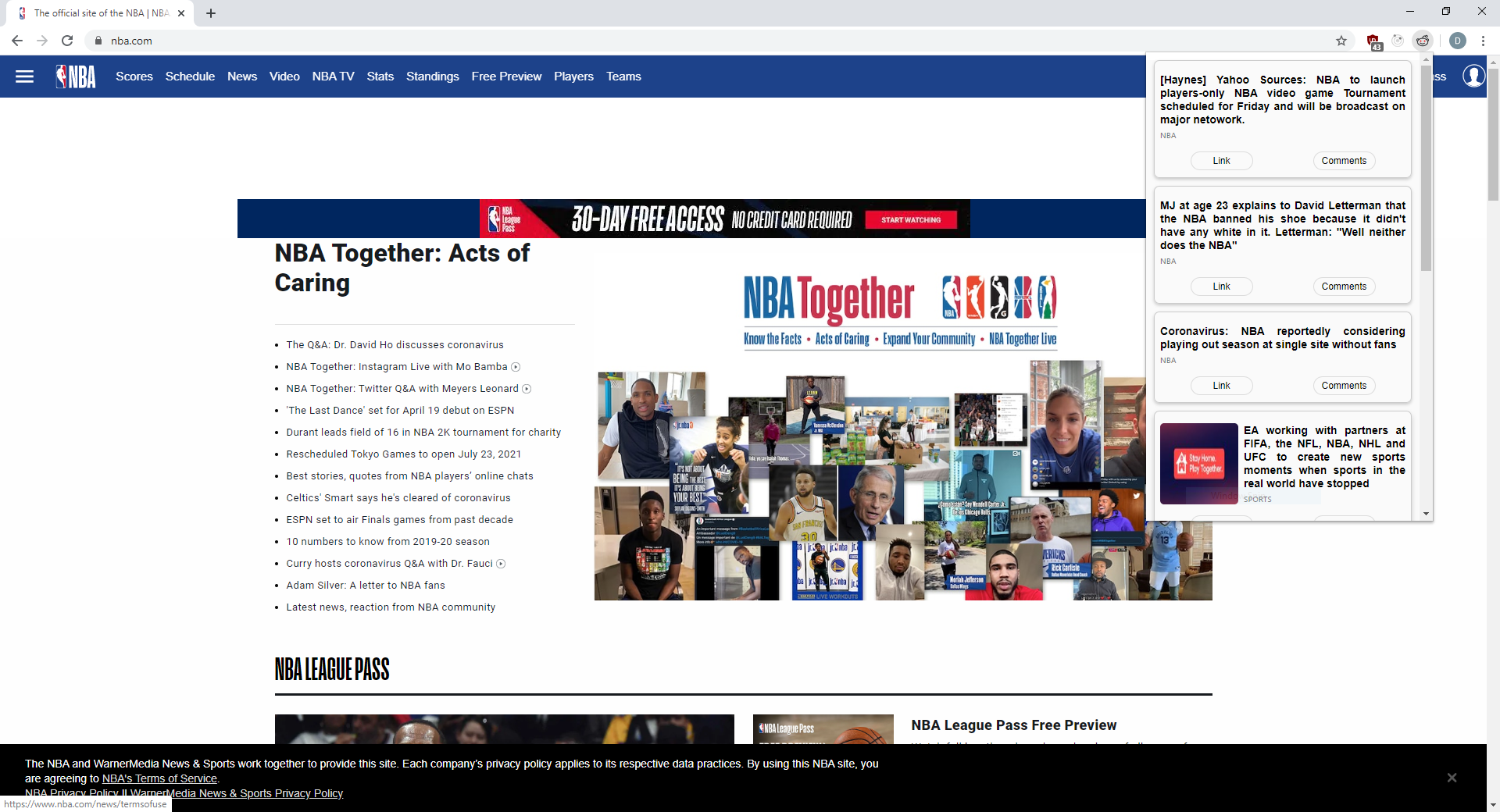Reload the page with the refresh icon

(x=67, y=41)
